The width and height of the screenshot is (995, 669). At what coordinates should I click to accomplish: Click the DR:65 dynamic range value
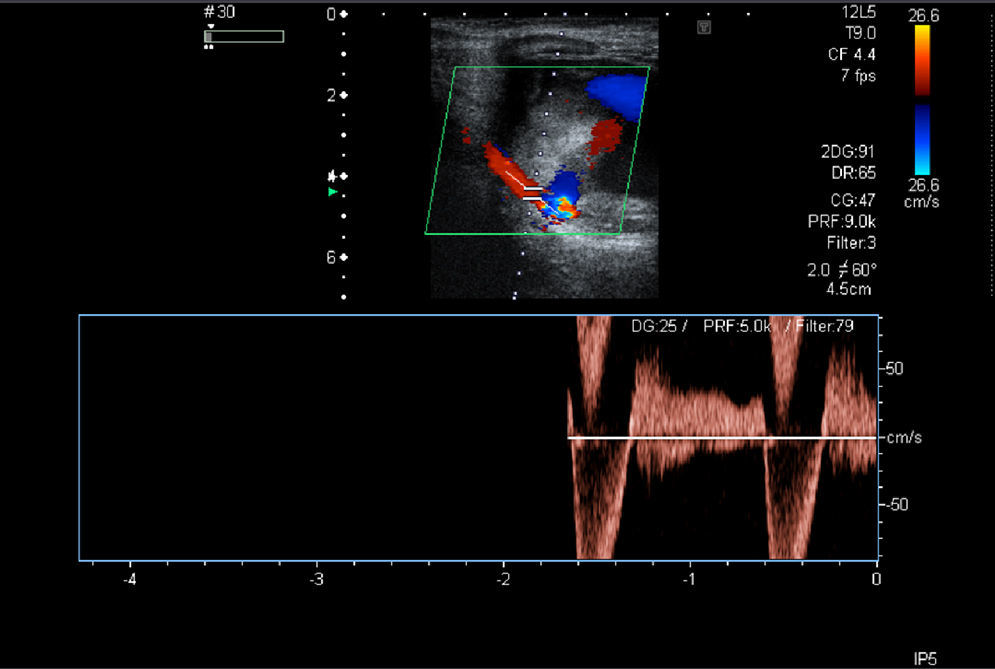tap(855, 172)
